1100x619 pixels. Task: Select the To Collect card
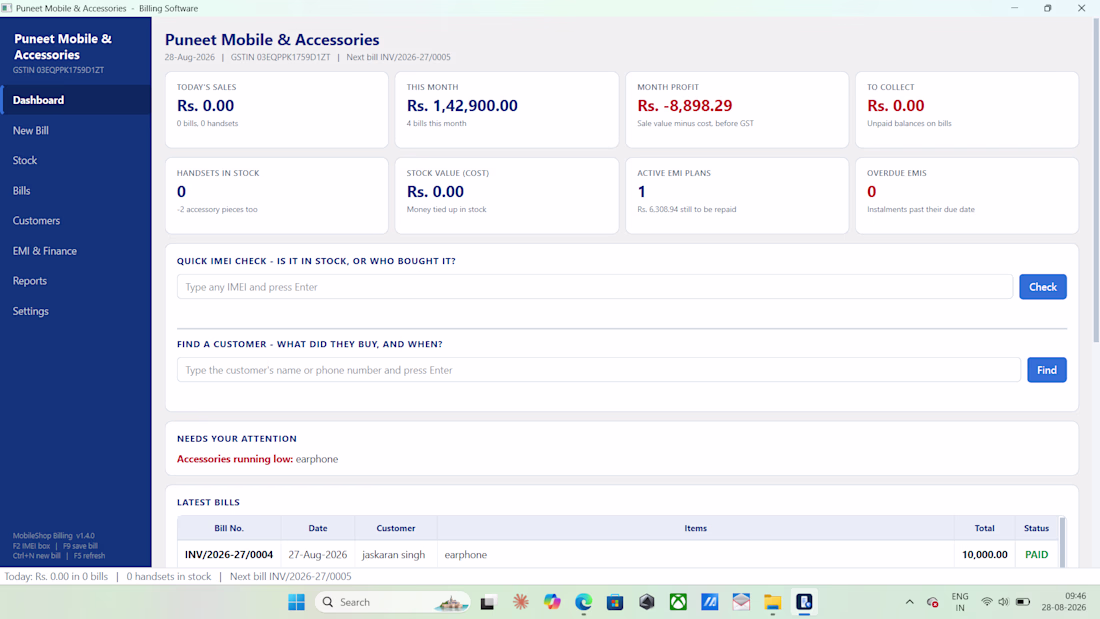tap(967, 109)
